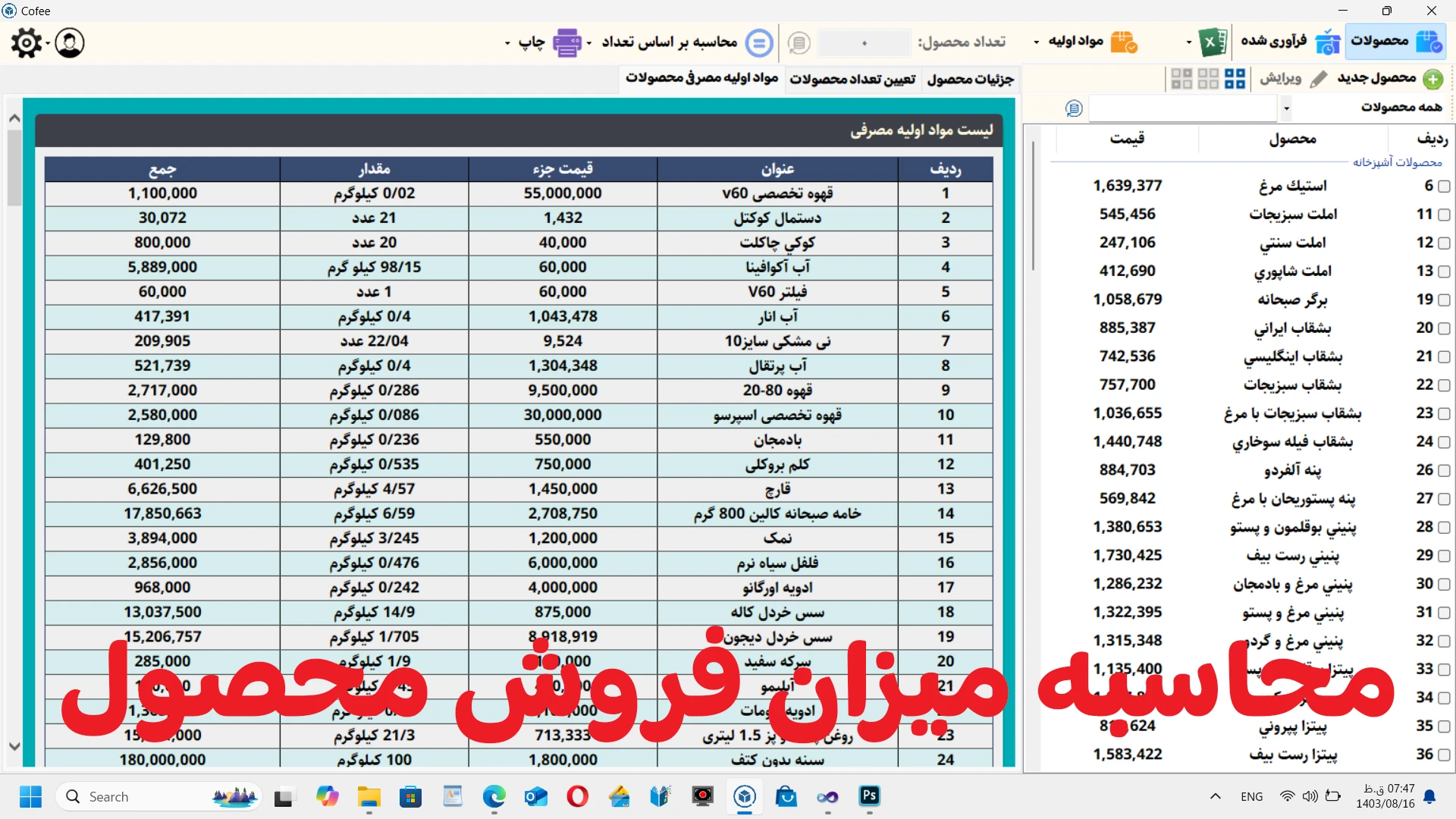
Task: Click the vertical scrollbar thumb of materials list
Action: 14,168
